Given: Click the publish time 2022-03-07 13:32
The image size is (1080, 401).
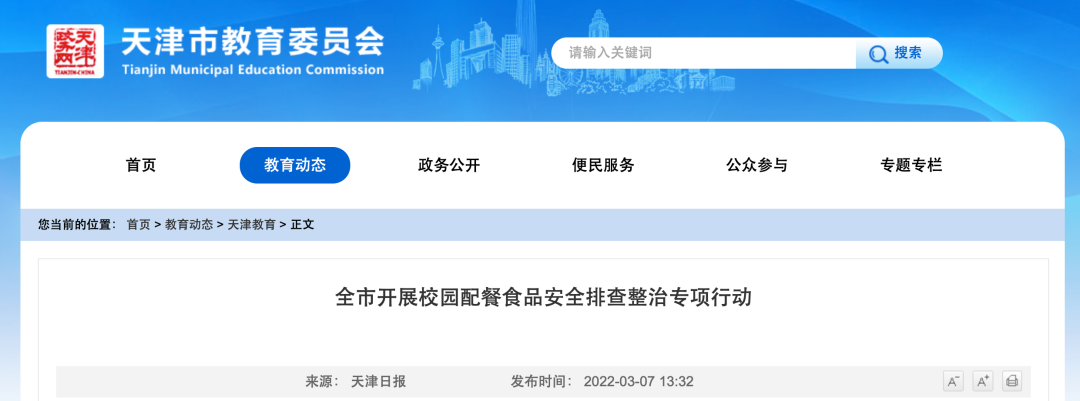Looking at the screenshot, I should tap(638, 381).
